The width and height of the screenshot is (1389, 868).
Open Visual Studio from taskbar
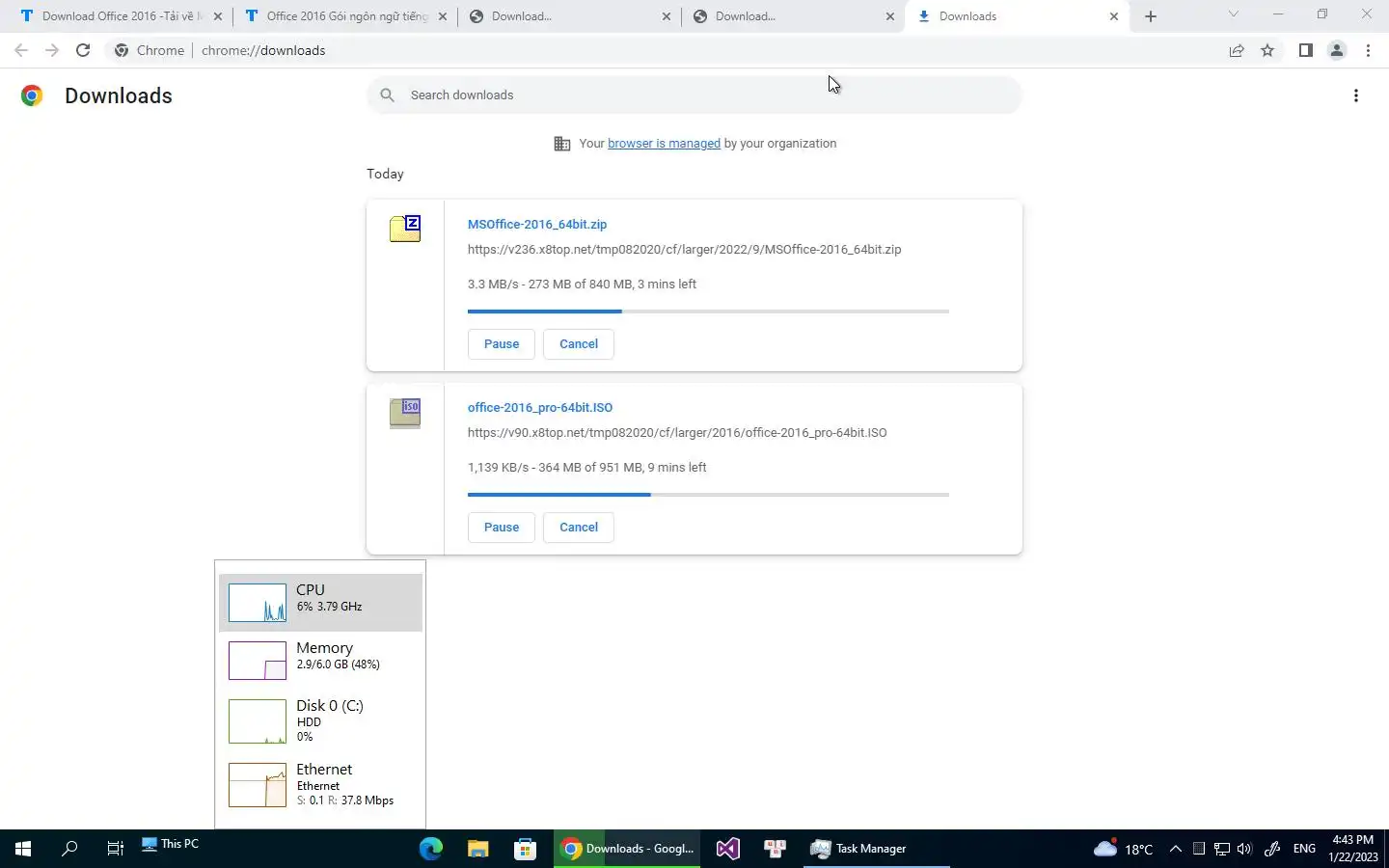tap(728, 849)
